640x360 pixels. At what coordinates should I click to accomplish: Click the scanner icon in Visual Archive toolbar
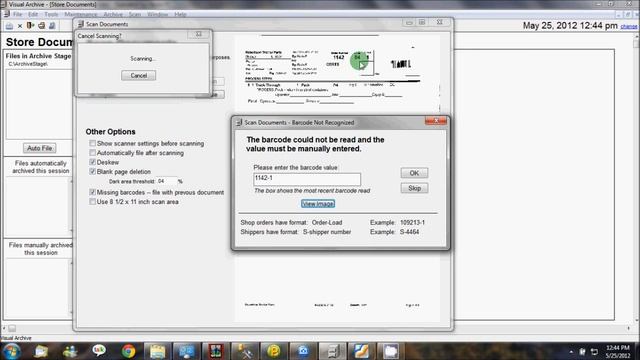tap(9, 26)
